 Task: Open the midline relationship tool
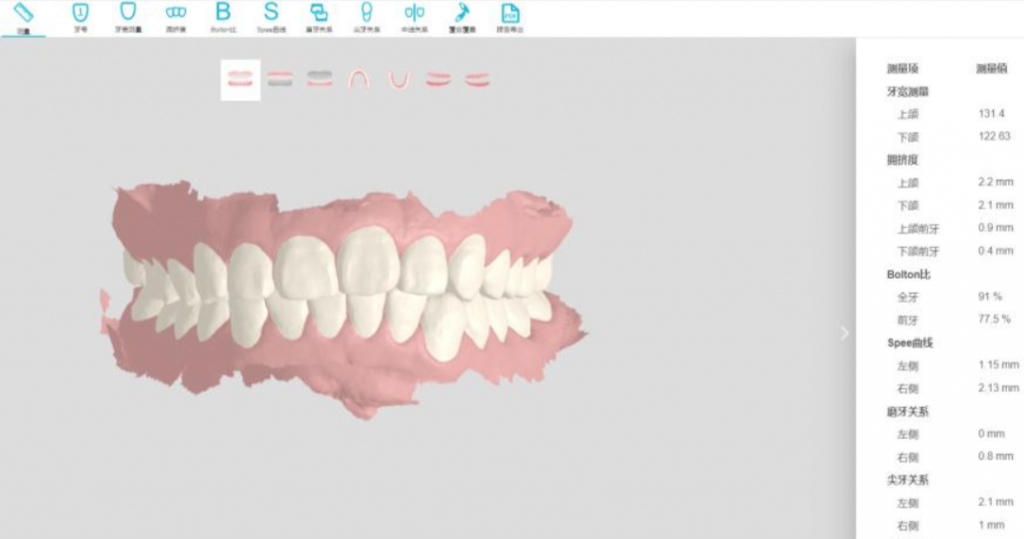coord(414,15)
